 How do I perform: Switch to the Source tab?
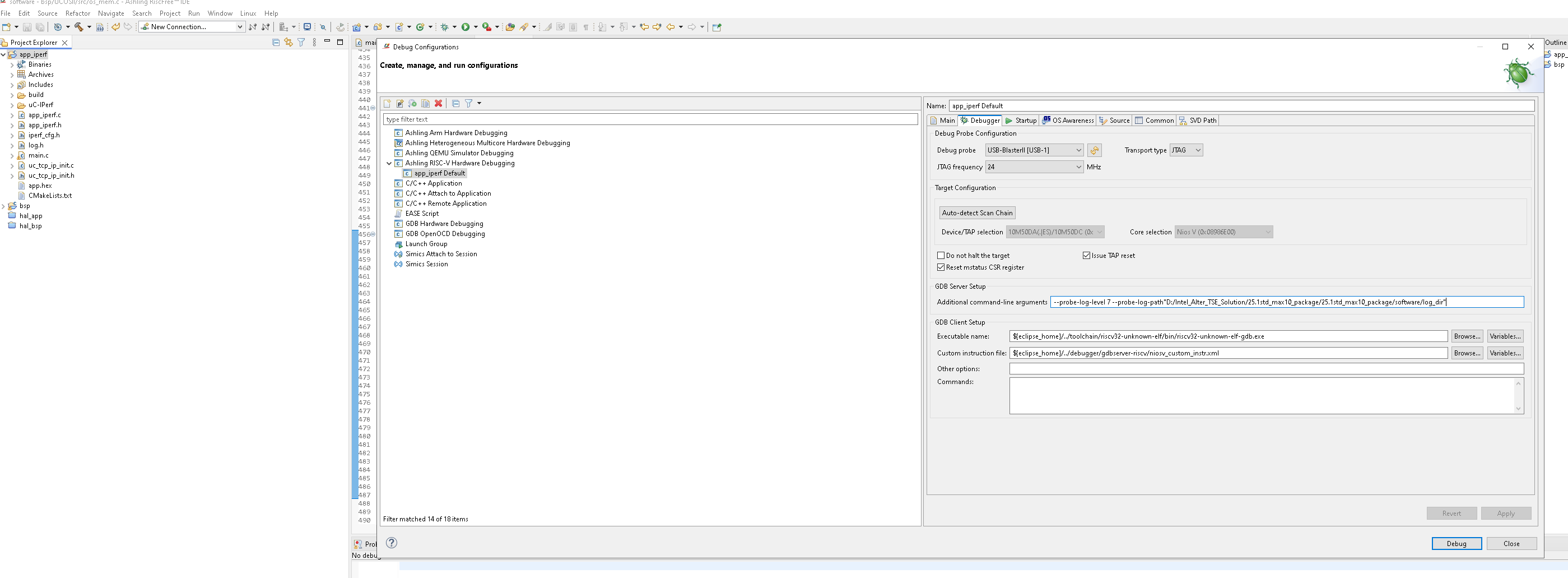point(1115,121)
